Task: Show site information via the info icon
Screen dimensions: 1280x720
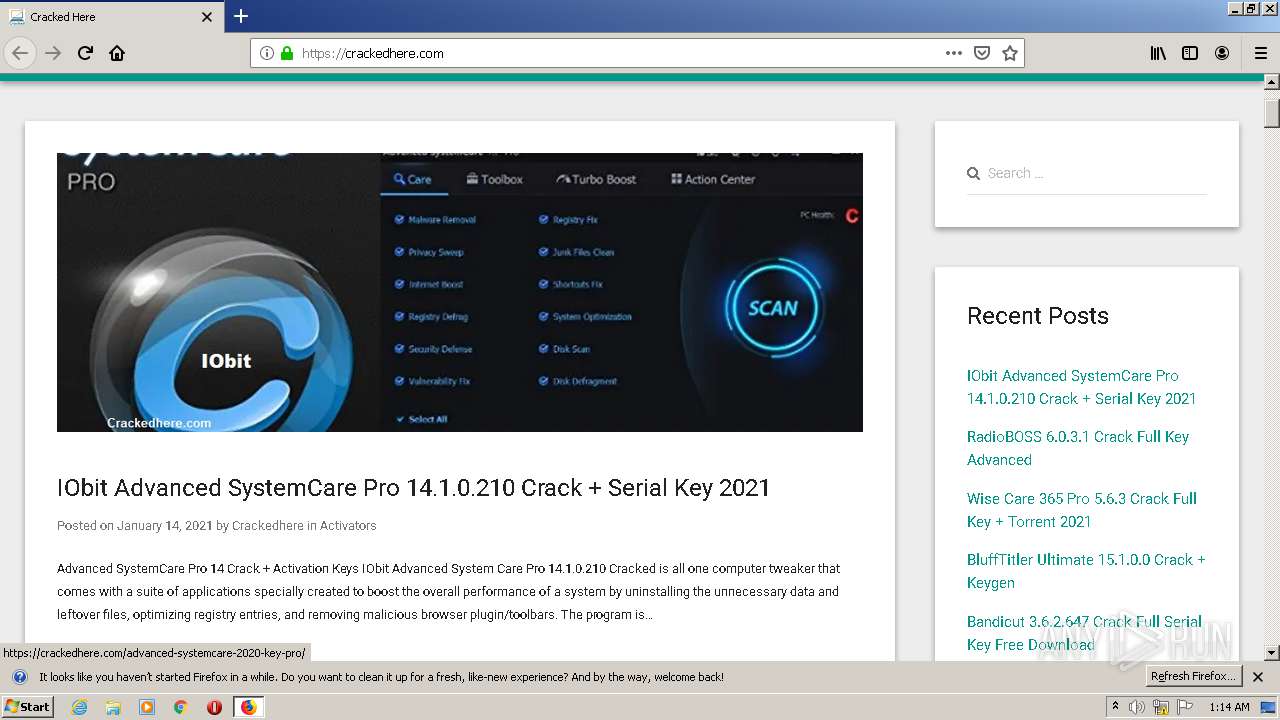Action: [267, 53]
